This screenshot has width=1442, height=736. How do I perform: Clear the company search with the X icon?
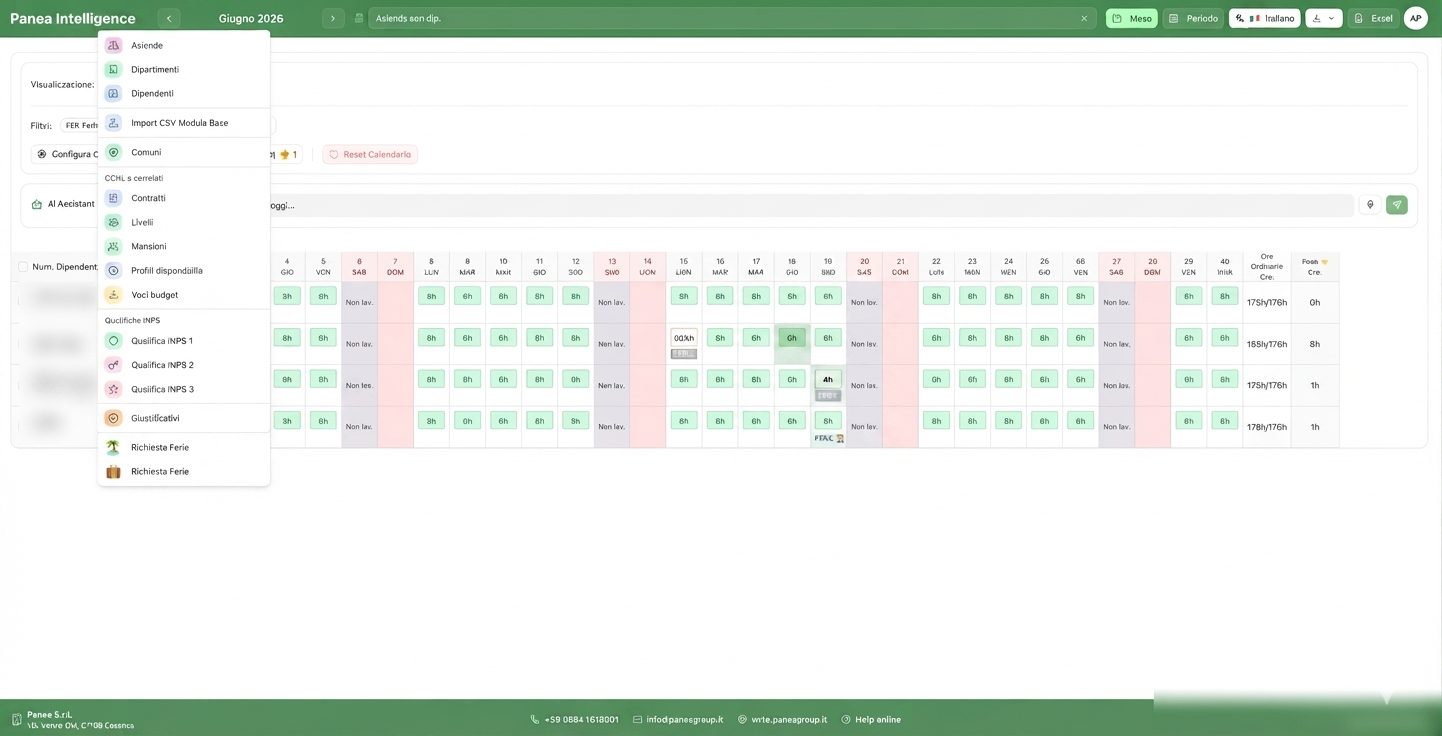(1084, 18)
